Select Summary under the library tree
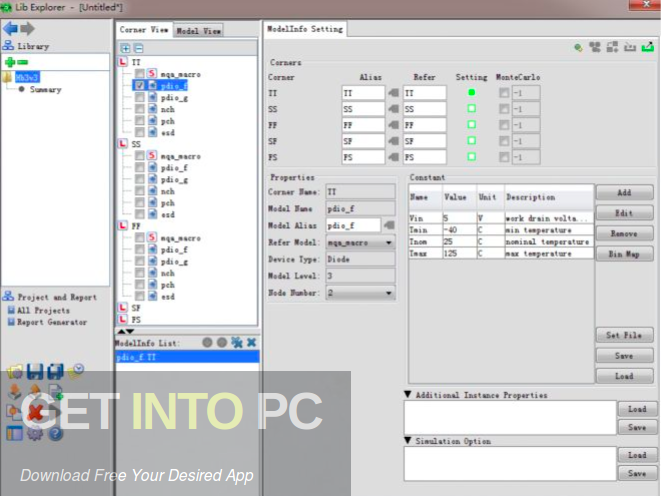The height and width of the screenshot is (496, 661). 46,89
